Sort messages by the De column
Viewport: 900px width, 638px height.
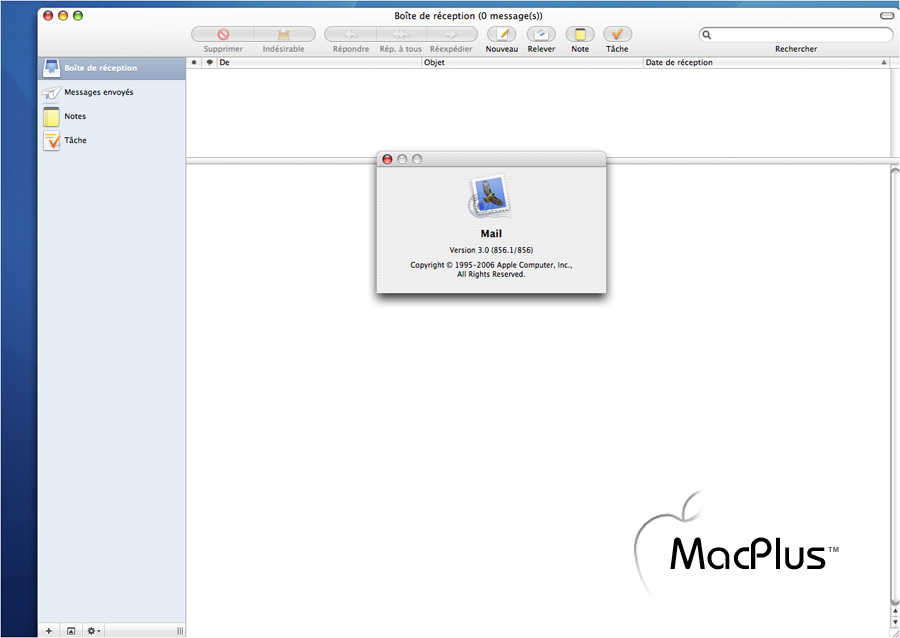point(319,63)
